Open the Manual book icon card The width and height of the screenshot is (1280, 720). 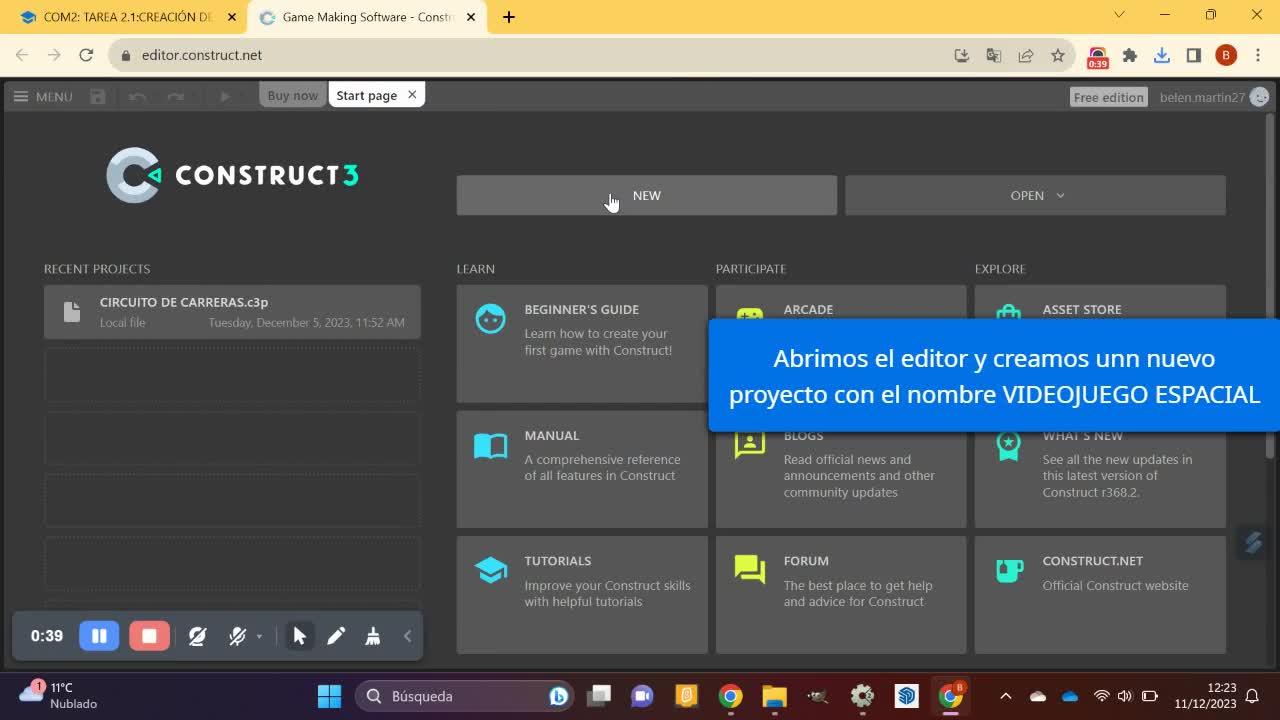pos(582,469)
